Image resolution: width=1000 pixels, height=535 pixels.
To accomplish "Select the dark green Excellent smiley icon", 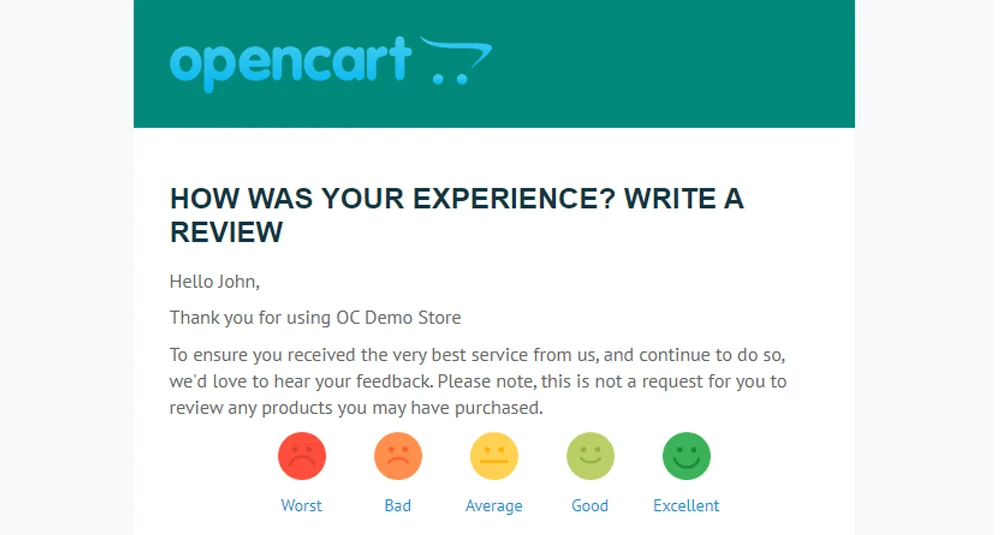I will [687, 456].
